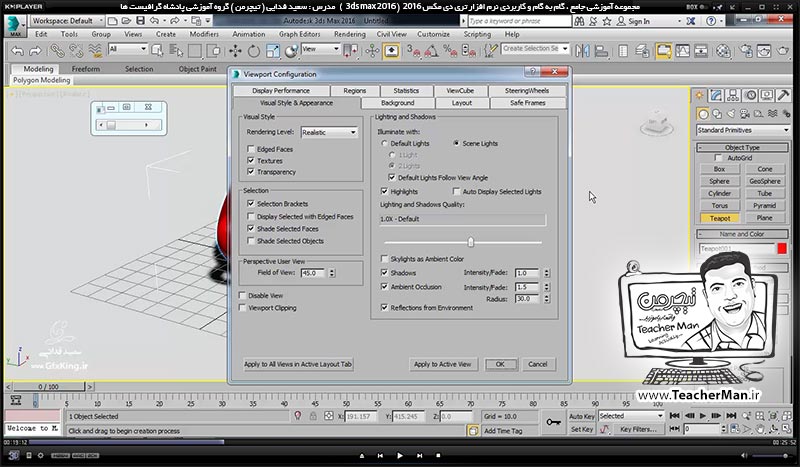
Task: Select the Scene Lights radio button
Action: (x=456, y=143)
